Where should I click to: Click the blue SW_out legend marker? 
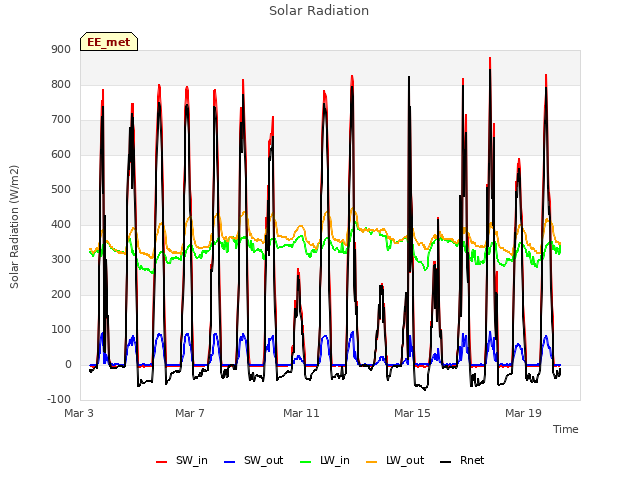[230, 462]
